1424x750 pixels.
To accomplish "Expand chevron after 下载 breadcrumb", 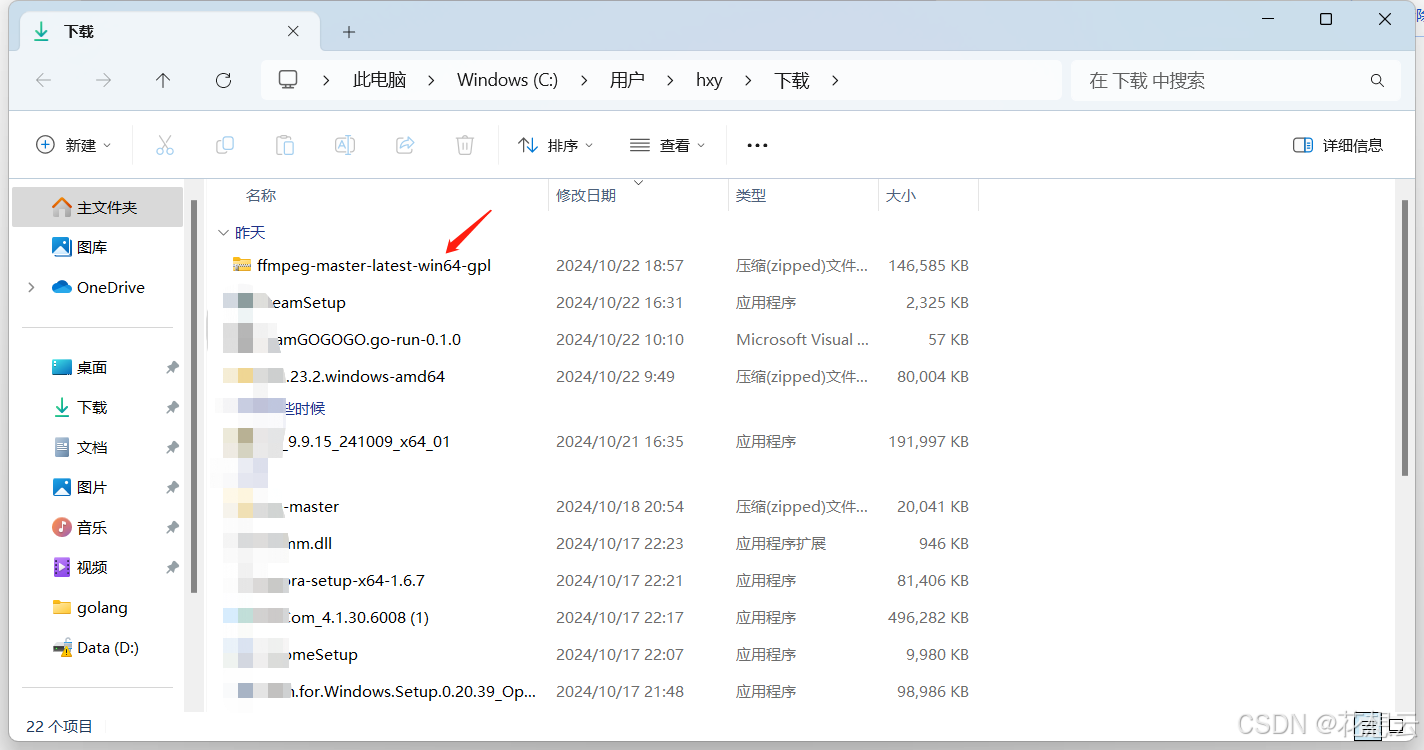I will (x=835, y=80).
